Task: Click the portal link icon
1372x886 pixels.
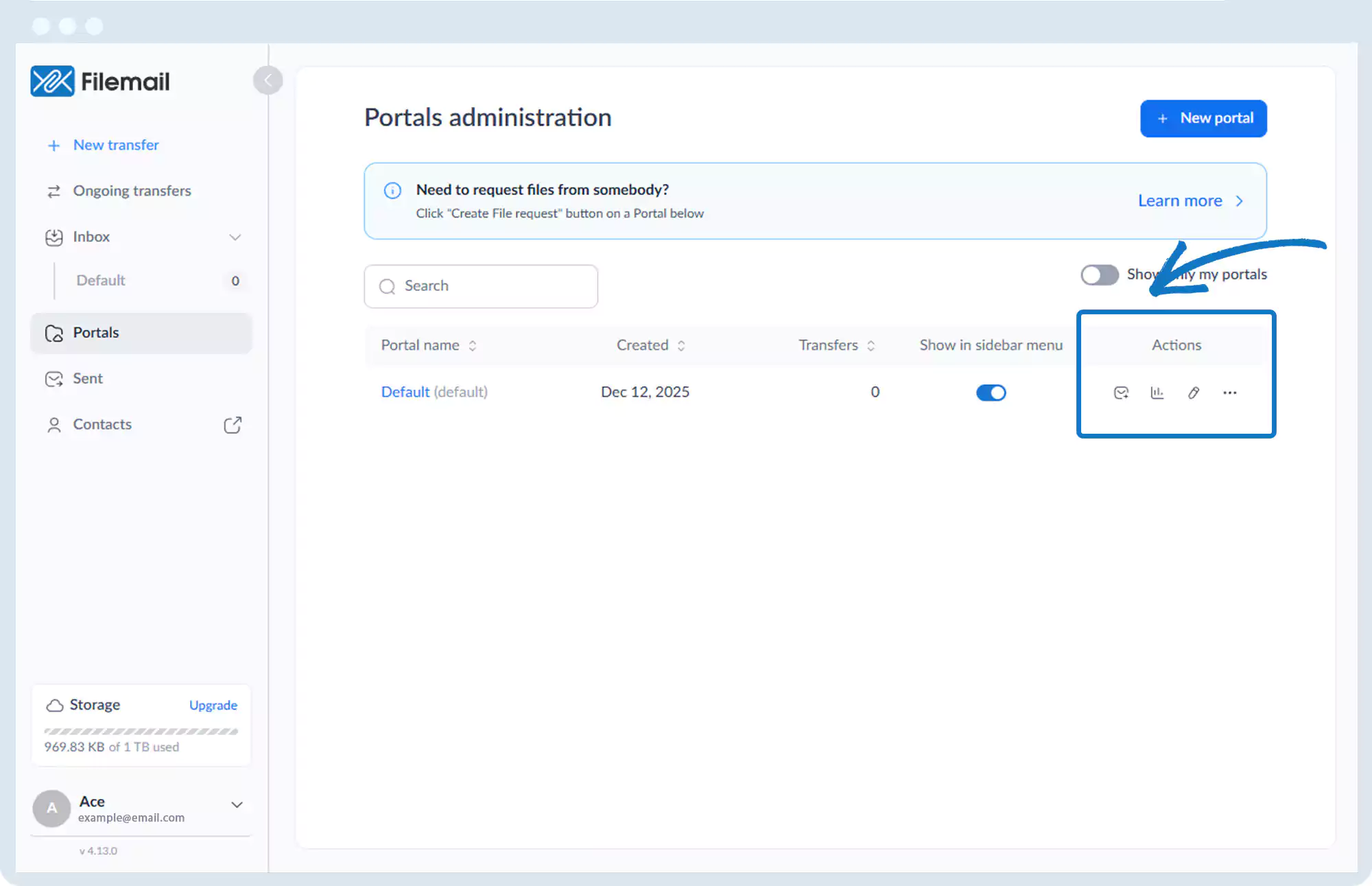Action: coord(1194,393)
